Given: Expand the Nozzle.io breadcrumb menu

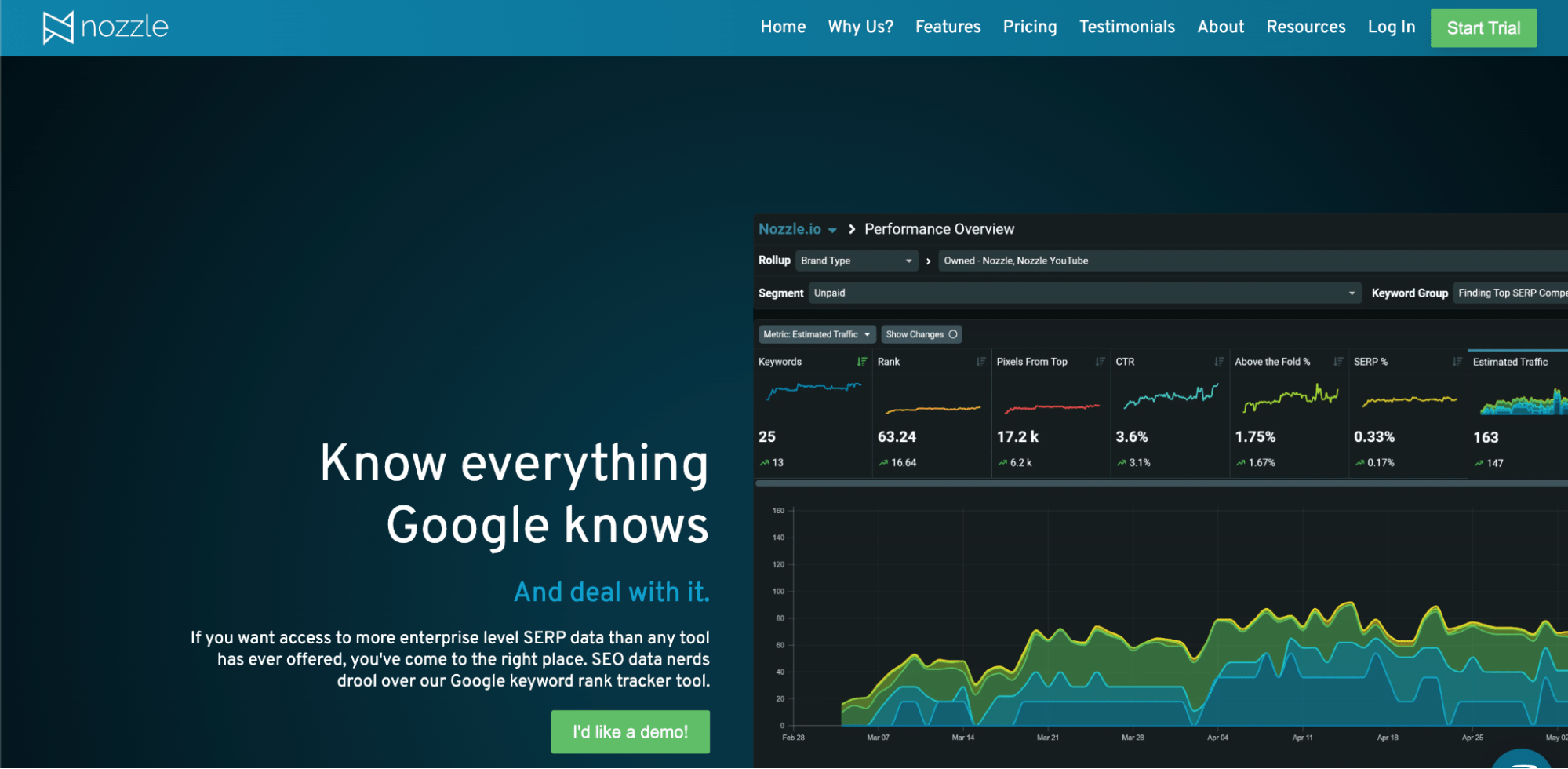Looking at the screenshot, I should [798, 228].
